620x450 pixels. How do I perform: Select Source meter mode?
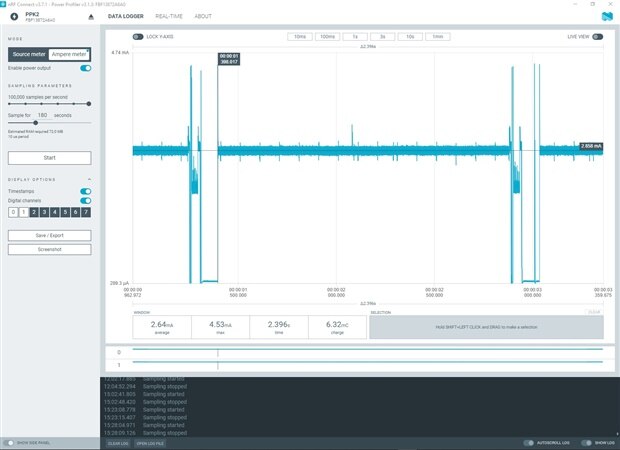coord(29,54)
